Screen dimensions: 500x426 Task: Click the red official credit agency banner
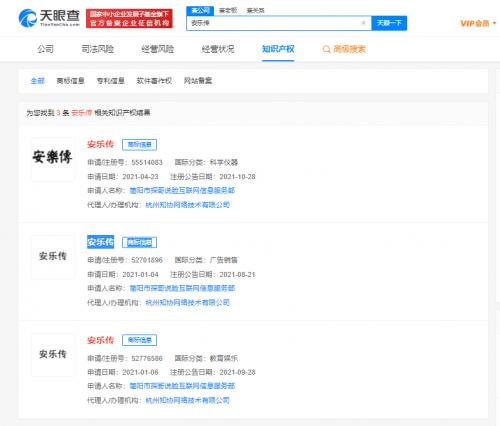pyautogui.click(x=129, y=18)
